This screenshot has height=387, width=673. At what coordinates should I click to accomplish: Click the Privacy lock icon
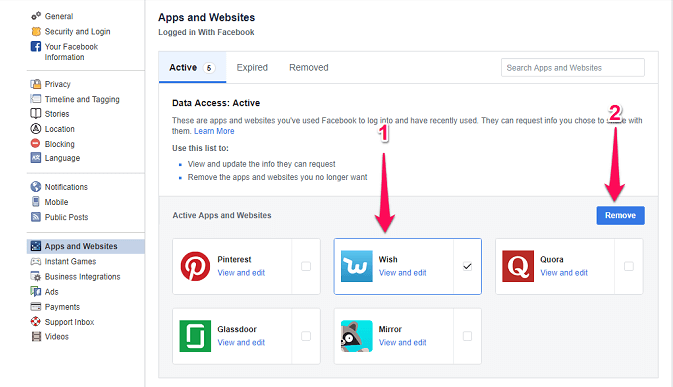pos(36,84)
